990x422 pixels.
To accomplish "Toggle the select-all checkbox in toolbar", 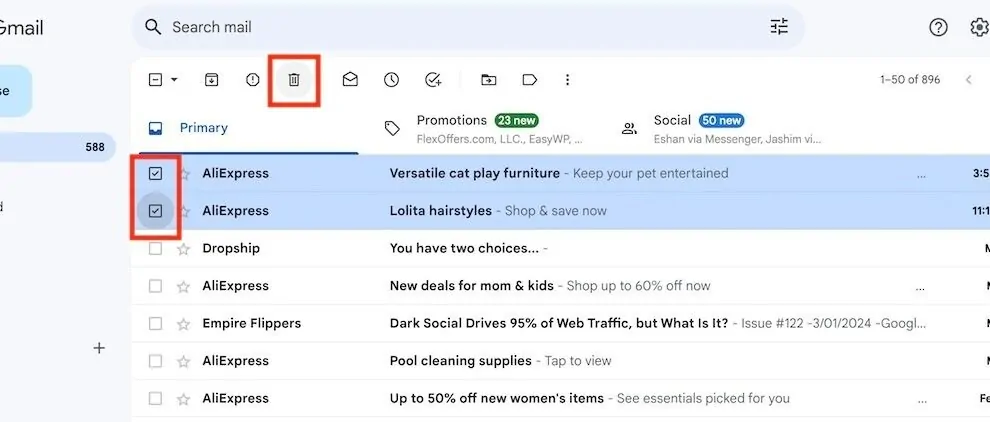I will point(155,80).
